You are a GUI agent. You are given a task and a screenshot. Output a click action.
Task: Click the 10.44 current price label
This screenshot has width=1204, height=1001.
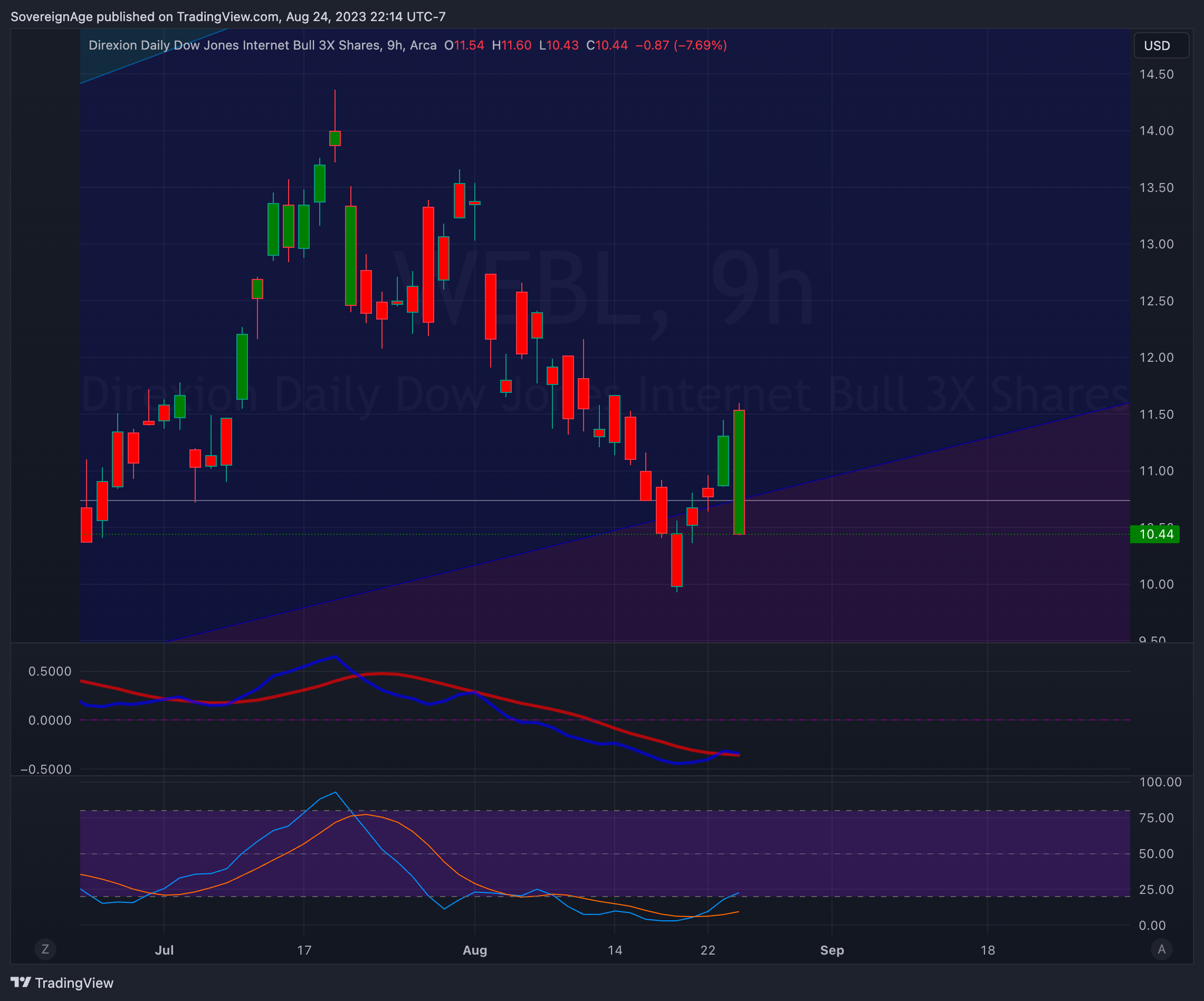1155,535
